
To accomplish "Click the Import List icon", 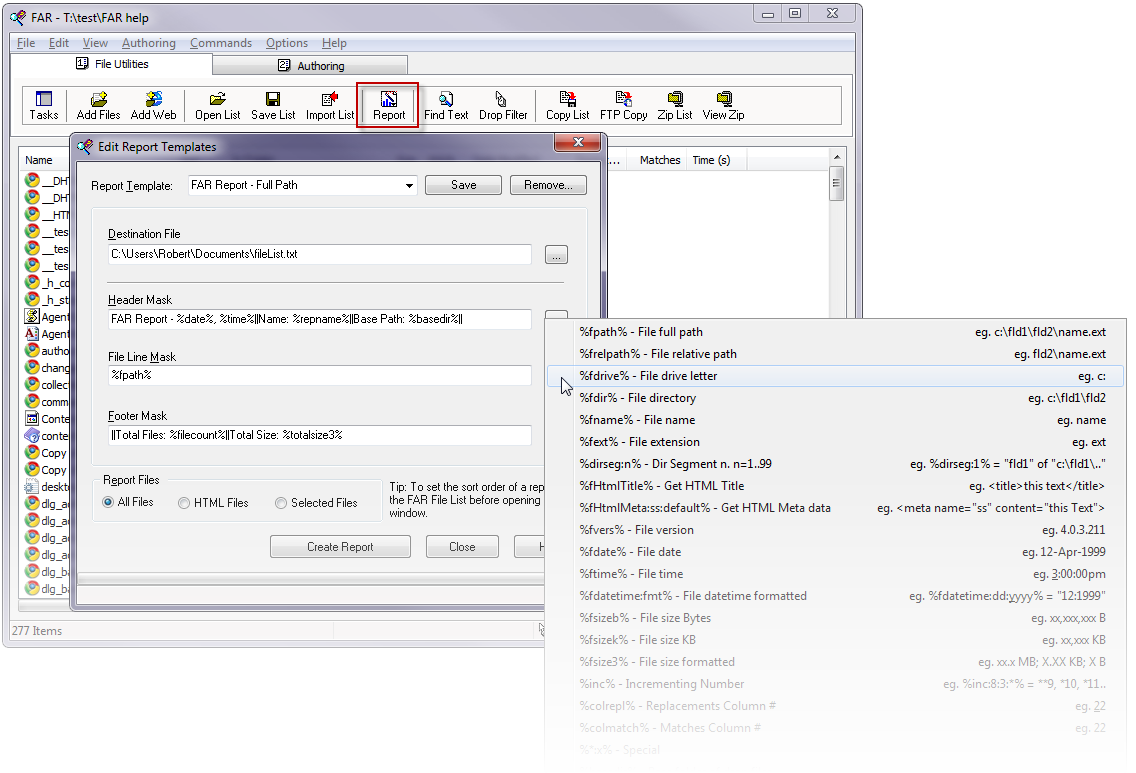I will point(329,105).
